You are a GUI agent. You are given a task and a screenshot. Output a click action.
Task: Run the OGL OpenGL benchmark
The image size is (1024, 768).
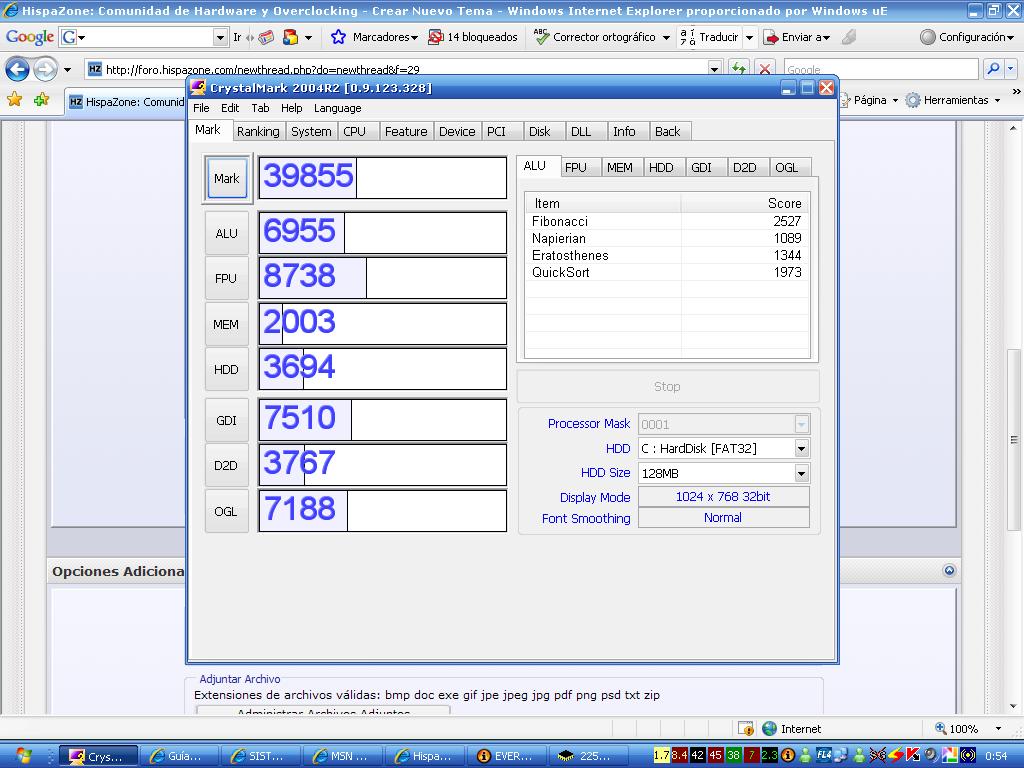tap(227, 511)
